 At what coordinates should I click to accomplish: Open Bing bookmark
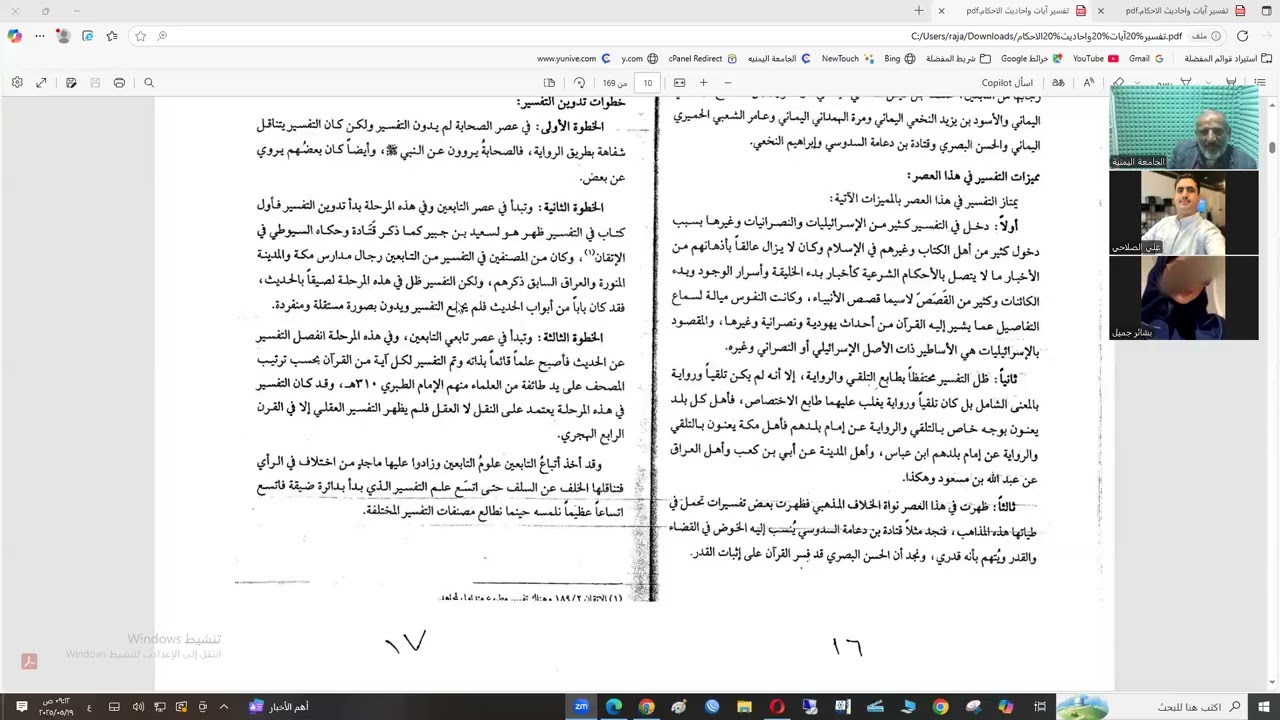(x=899, y=59)
